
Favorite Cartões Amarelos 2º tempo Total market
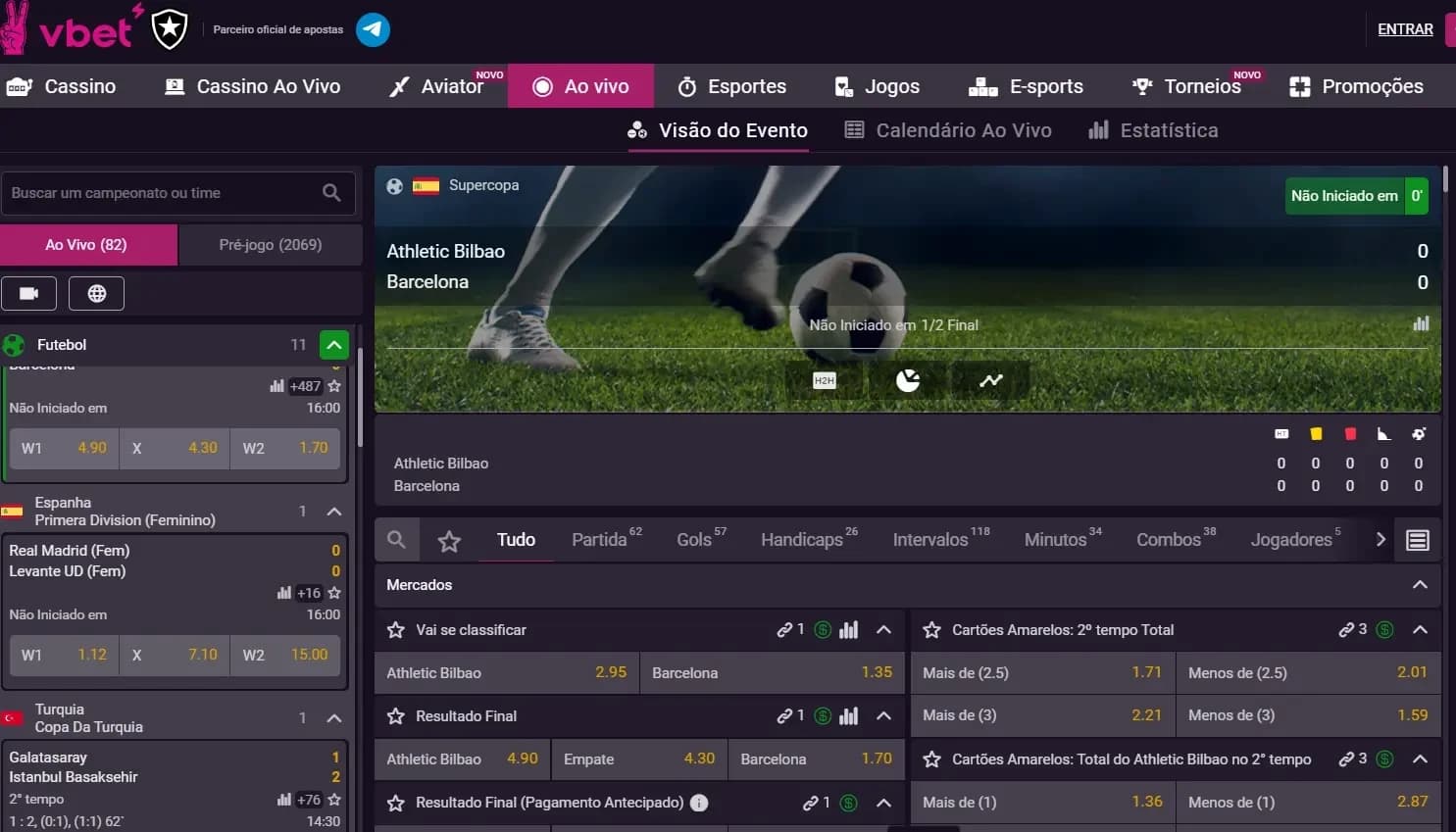(x=932, y=630)
